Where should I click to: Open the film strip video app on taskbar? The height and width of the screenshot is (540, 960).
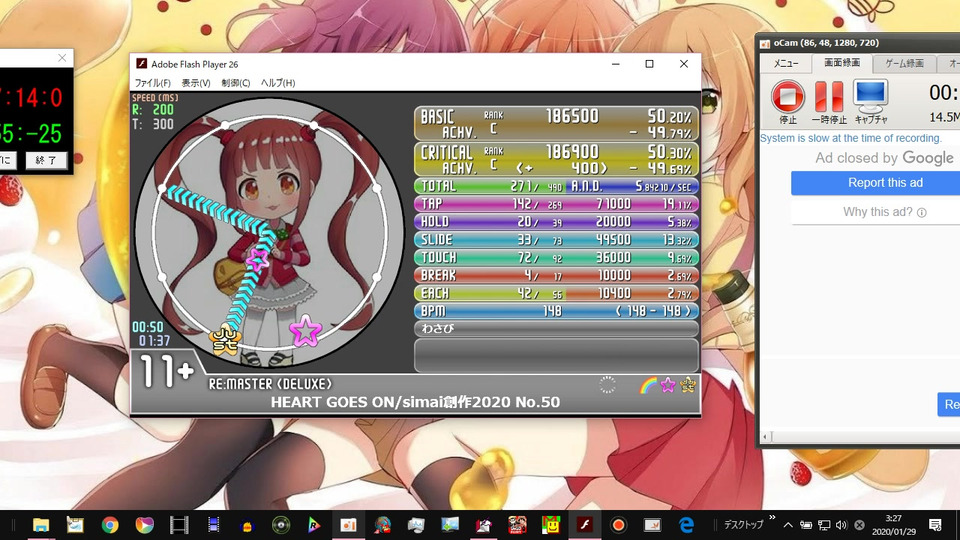click(179, 525)
